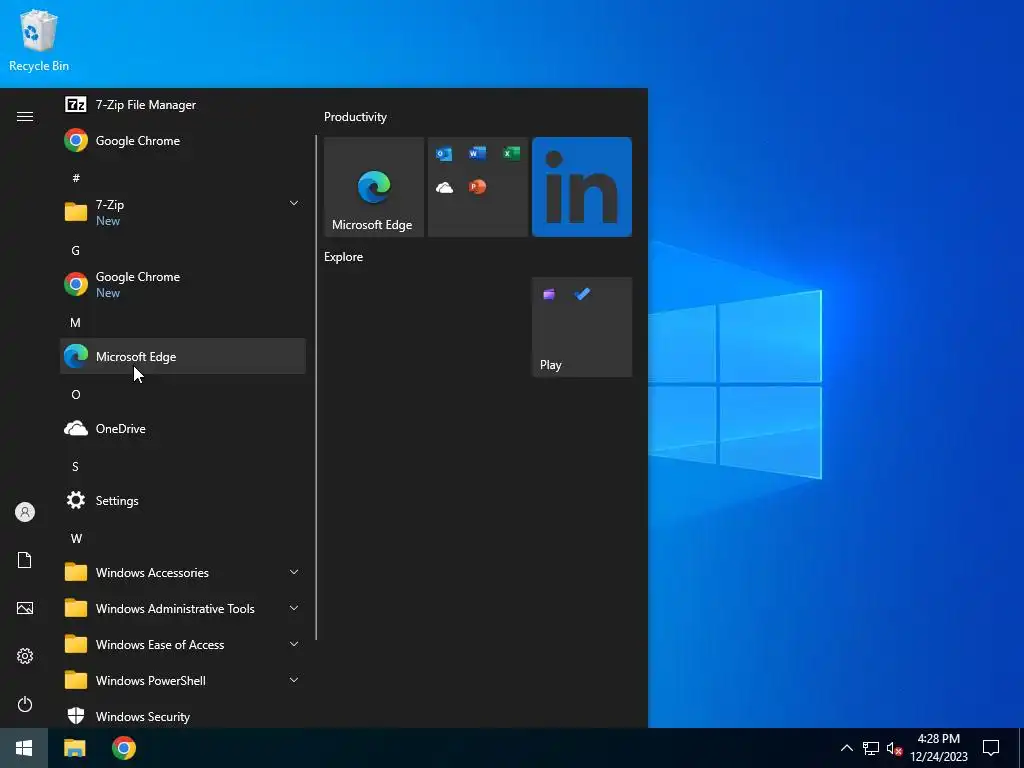Click the S letter header in the app list
The width and height of the screenshot is (1024, 768).
click(x=76, y=466)
